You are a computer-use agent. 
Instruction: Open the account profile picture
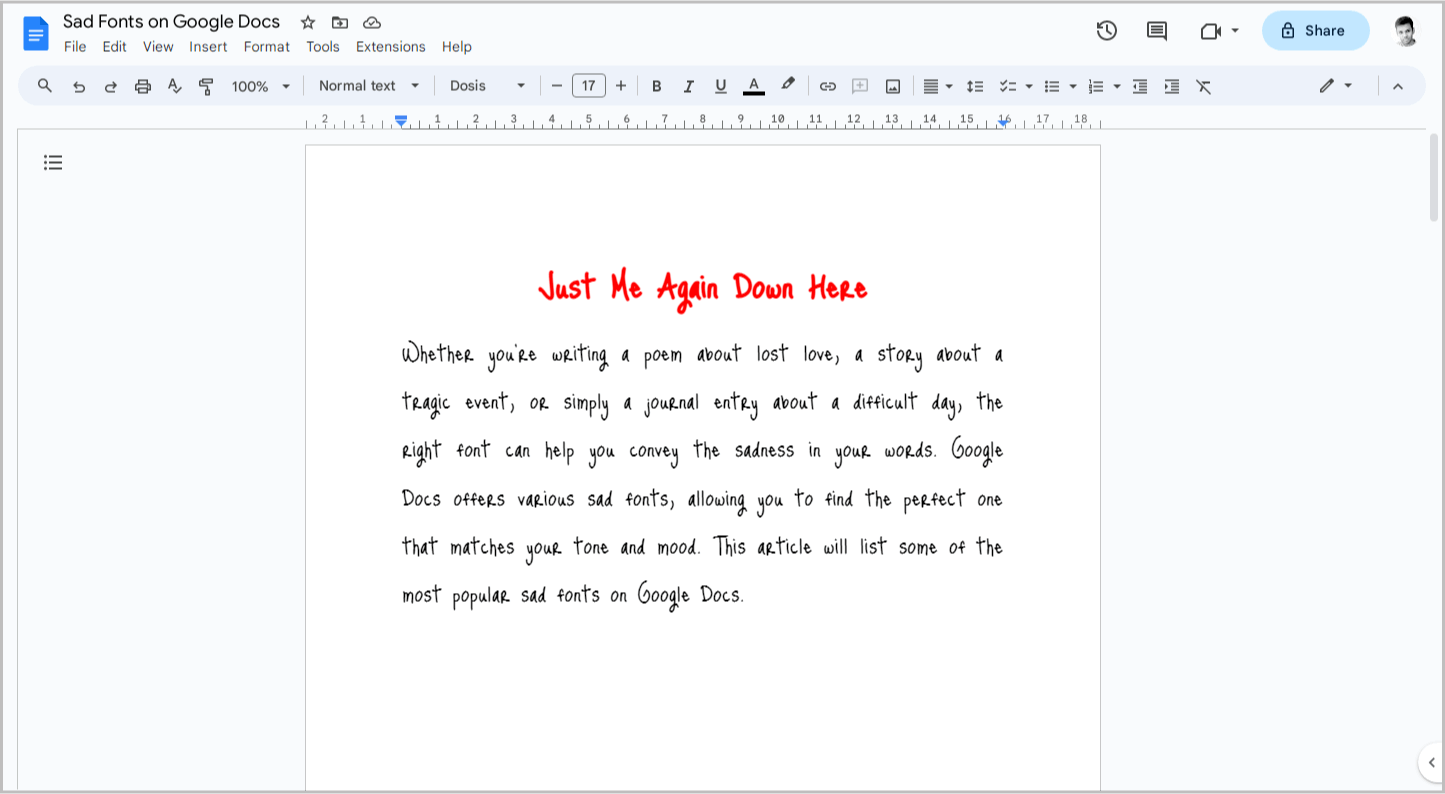(1405, 31)
